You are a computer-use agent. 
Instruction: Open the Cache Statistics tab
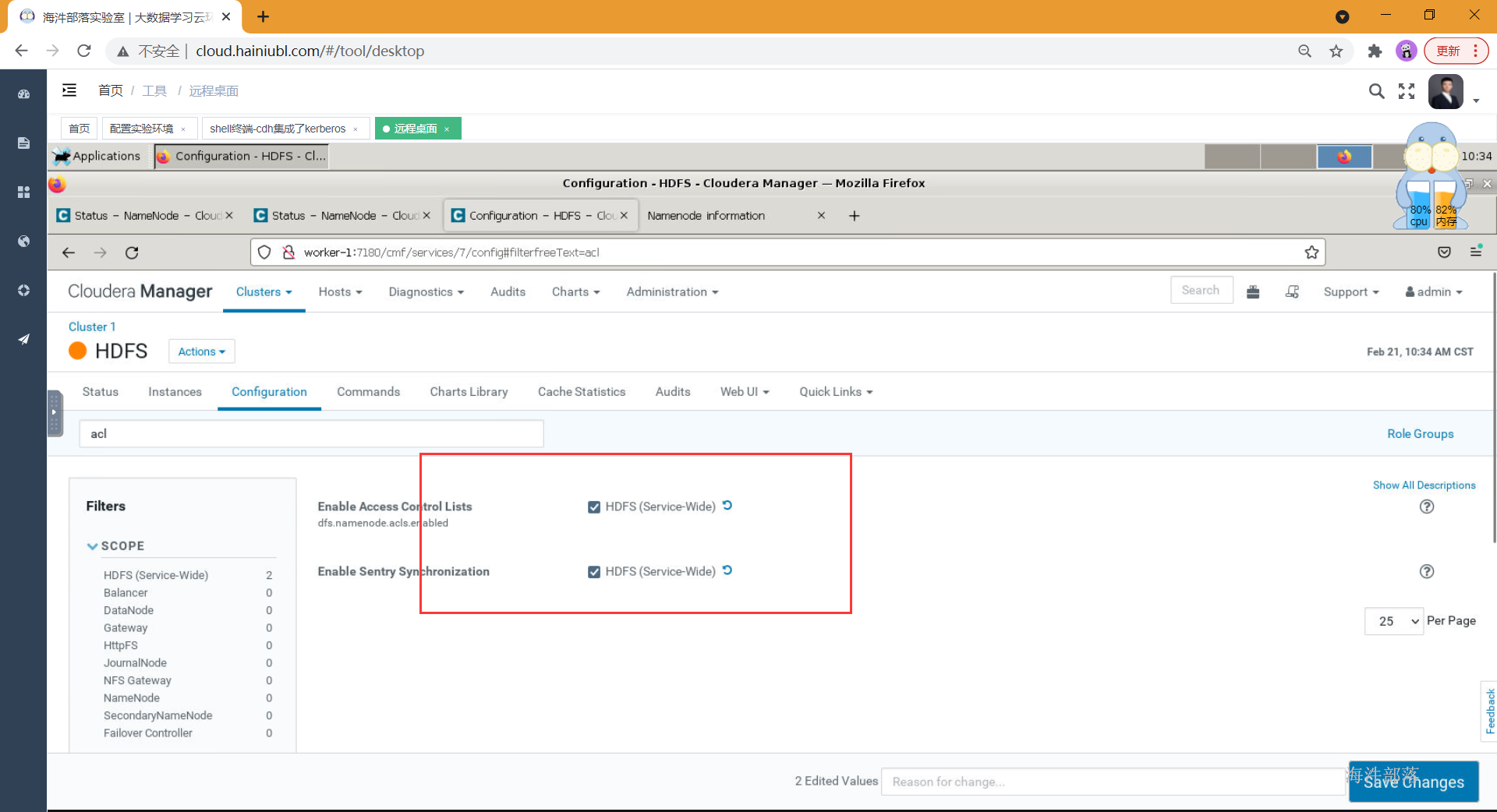tap(582, 392)
